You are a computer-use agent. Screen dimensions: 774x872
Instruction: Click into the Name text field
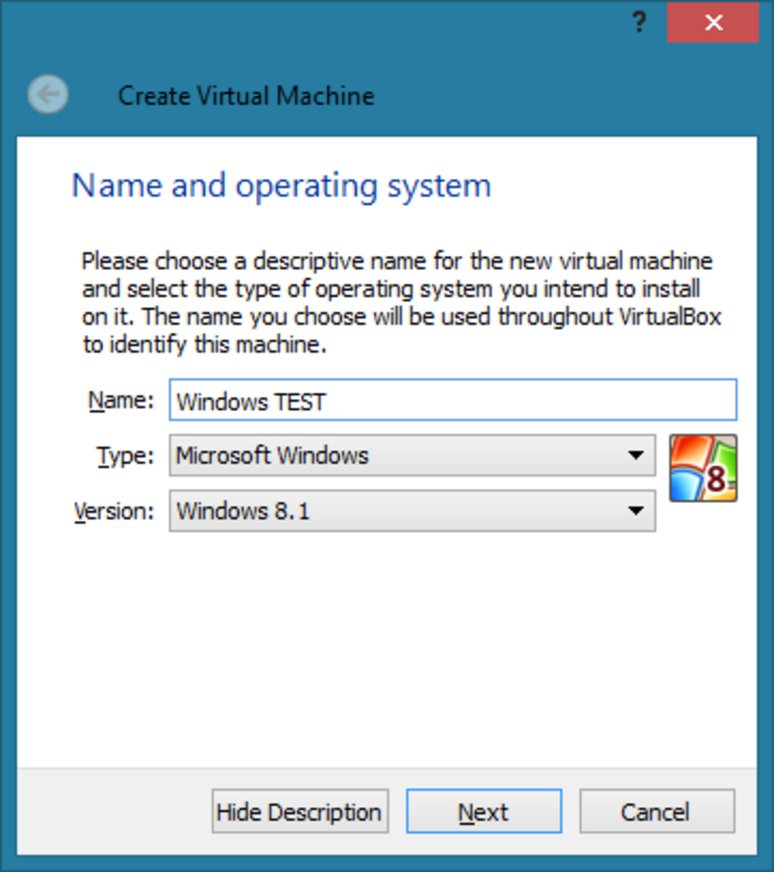(x=452, y=401)
